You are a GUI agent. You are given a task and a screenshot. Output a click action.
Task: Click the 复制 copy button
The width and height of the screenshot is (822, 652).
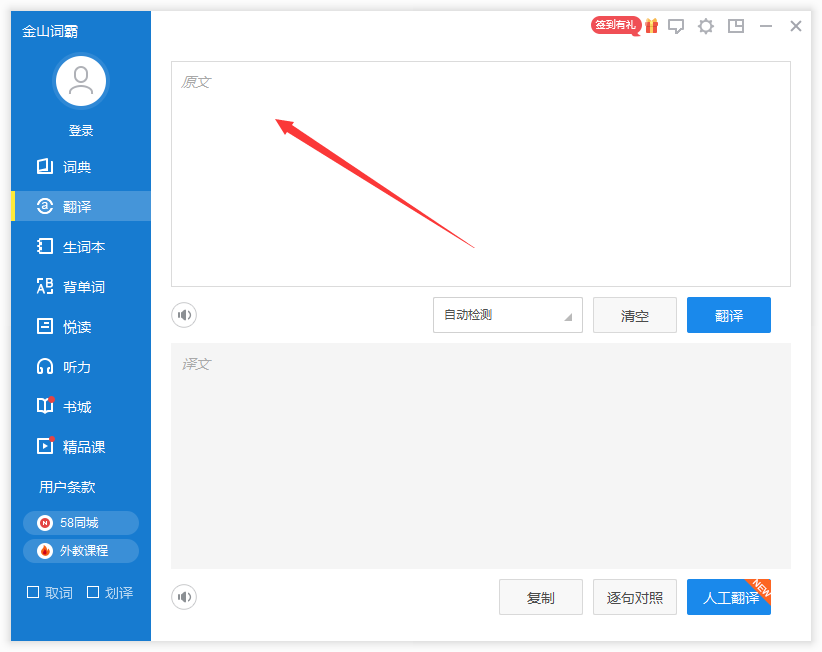point(540,597)
